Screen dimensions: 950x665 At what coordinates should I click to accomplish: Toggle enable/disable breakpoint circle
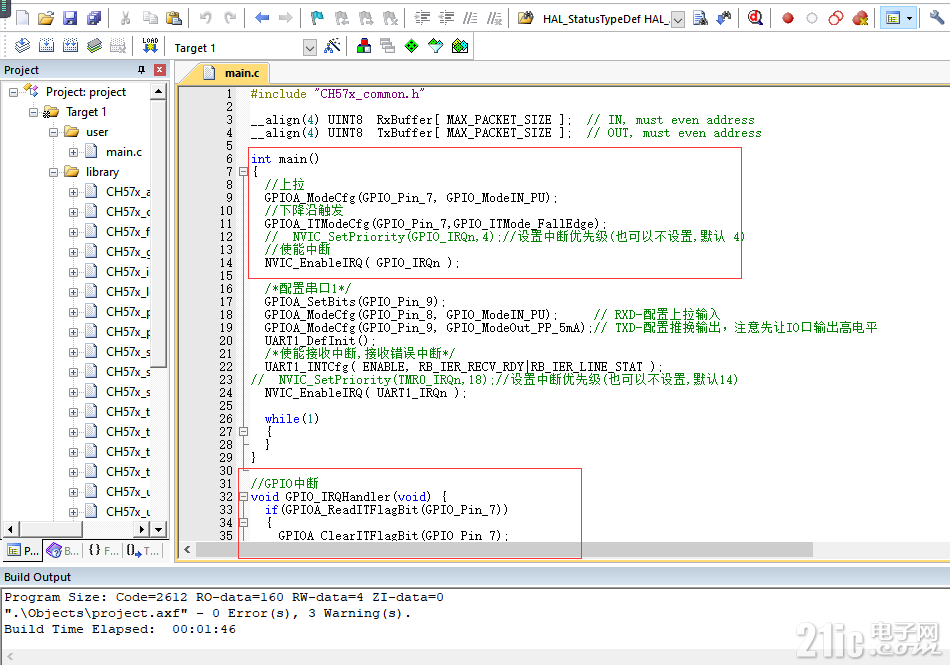[x=812, y=18]
